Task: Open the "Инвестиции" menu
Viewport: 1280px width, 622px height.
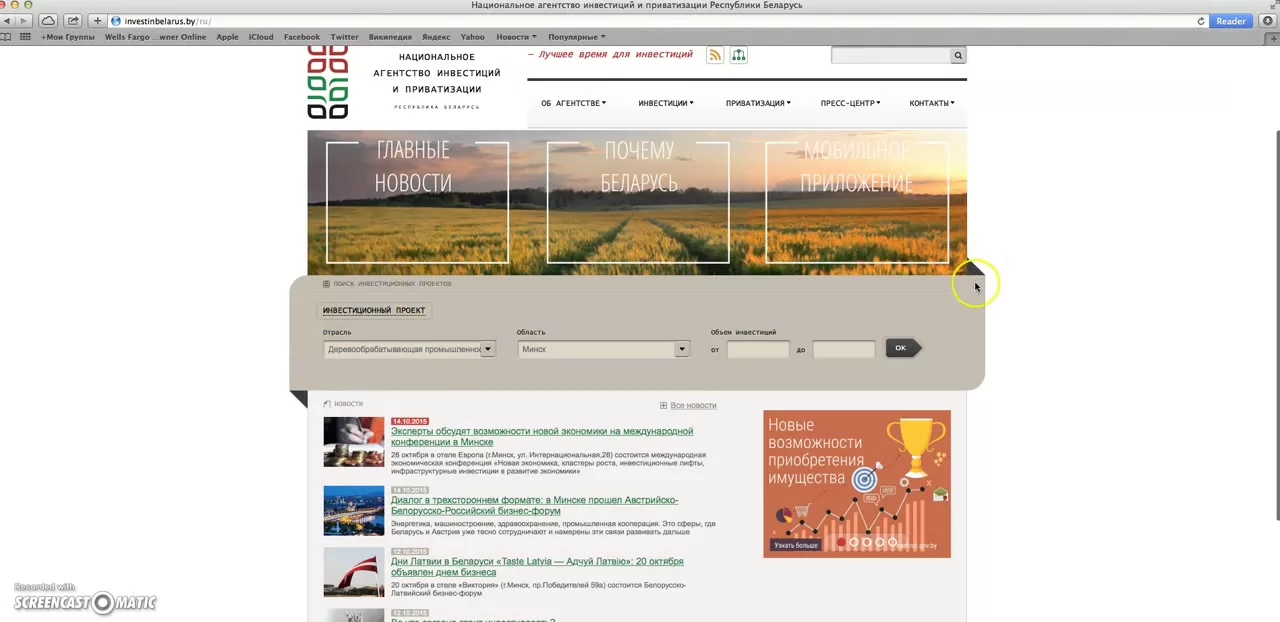Action: (665, 103)
